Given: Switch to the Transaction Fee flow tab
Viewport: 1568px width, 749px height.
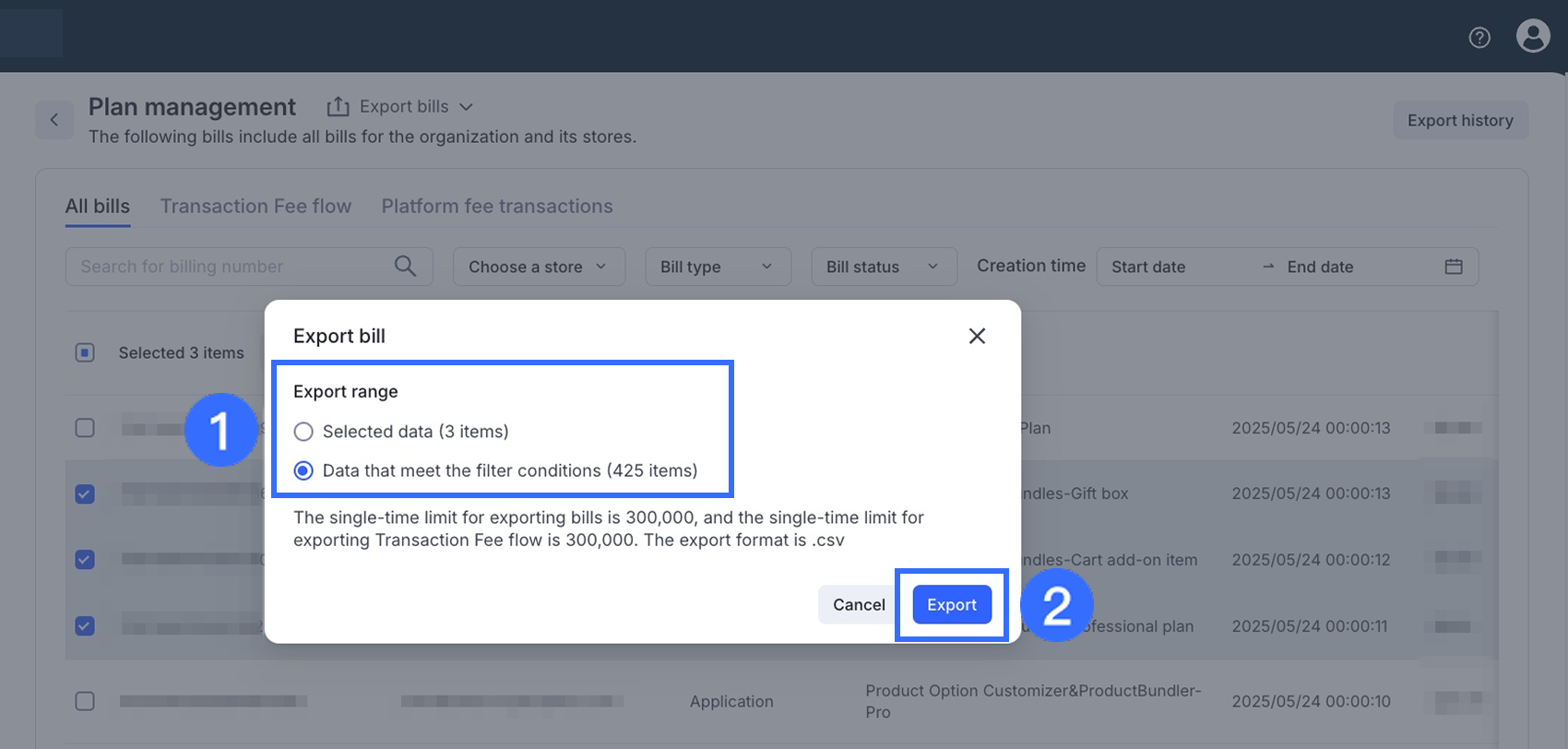Looking at the screenshot, I should tap(255, 207).
